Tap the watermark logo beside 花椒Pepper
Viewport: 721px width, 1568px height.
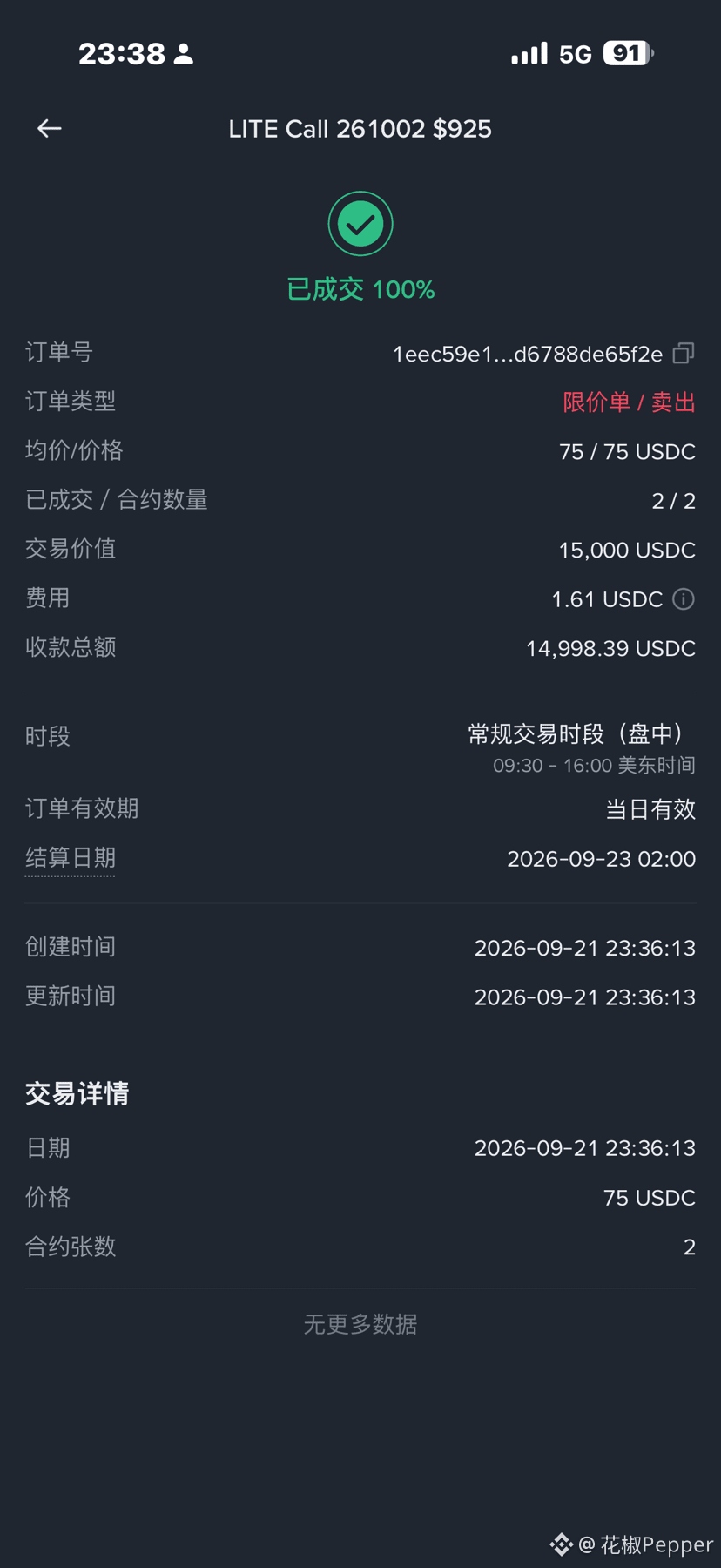click(561, 1544)
